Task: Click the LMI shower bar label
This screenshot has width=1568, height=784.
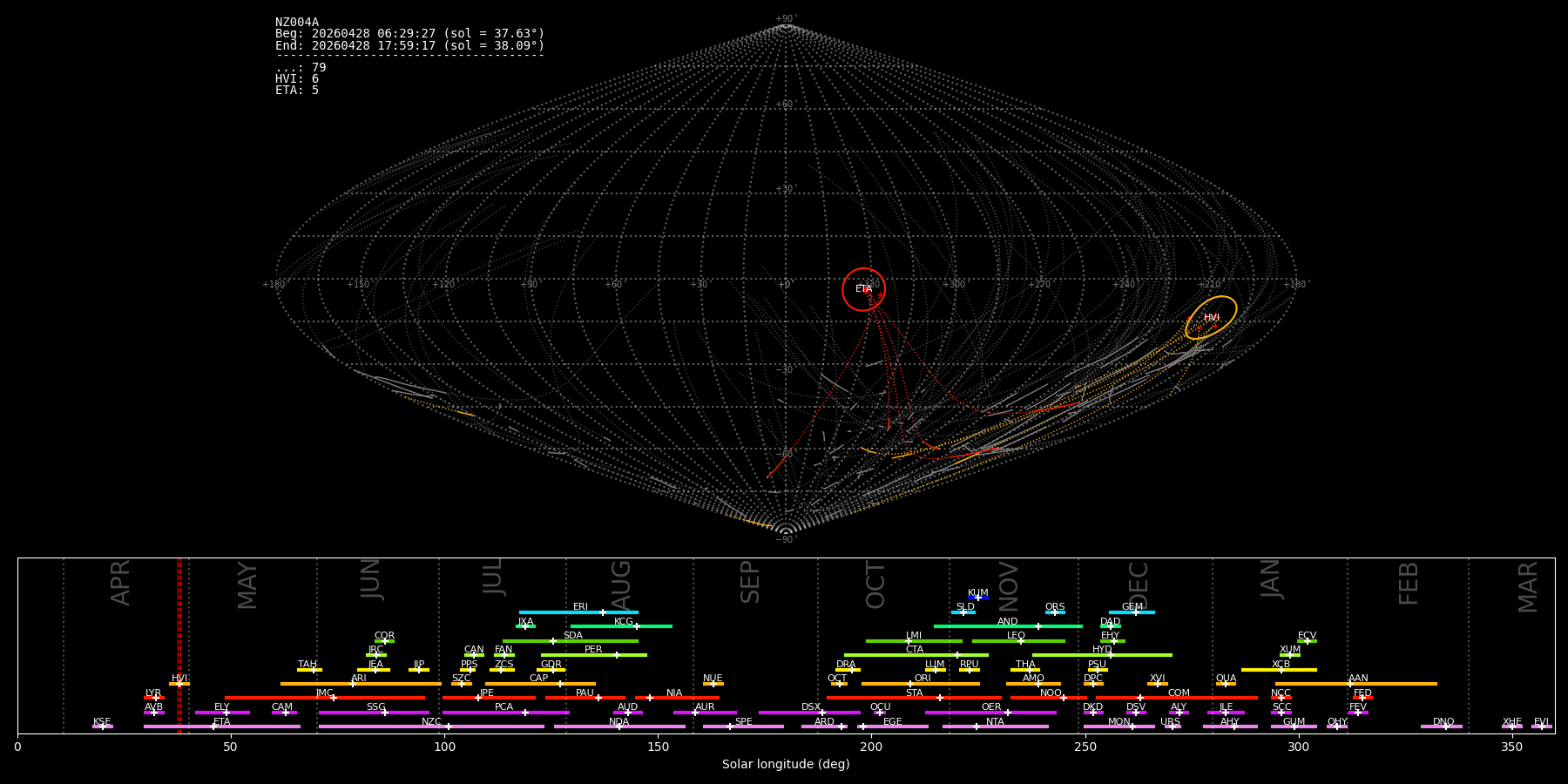Action: coord(914,636)
